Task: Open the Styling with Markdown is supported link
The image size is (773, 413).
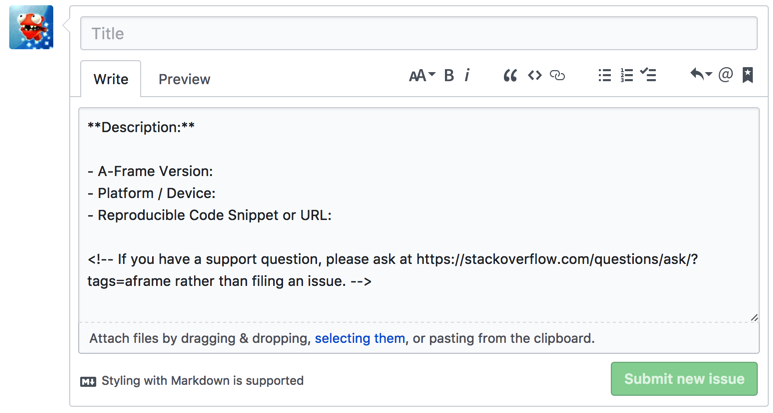Action: tap(203, 380)
